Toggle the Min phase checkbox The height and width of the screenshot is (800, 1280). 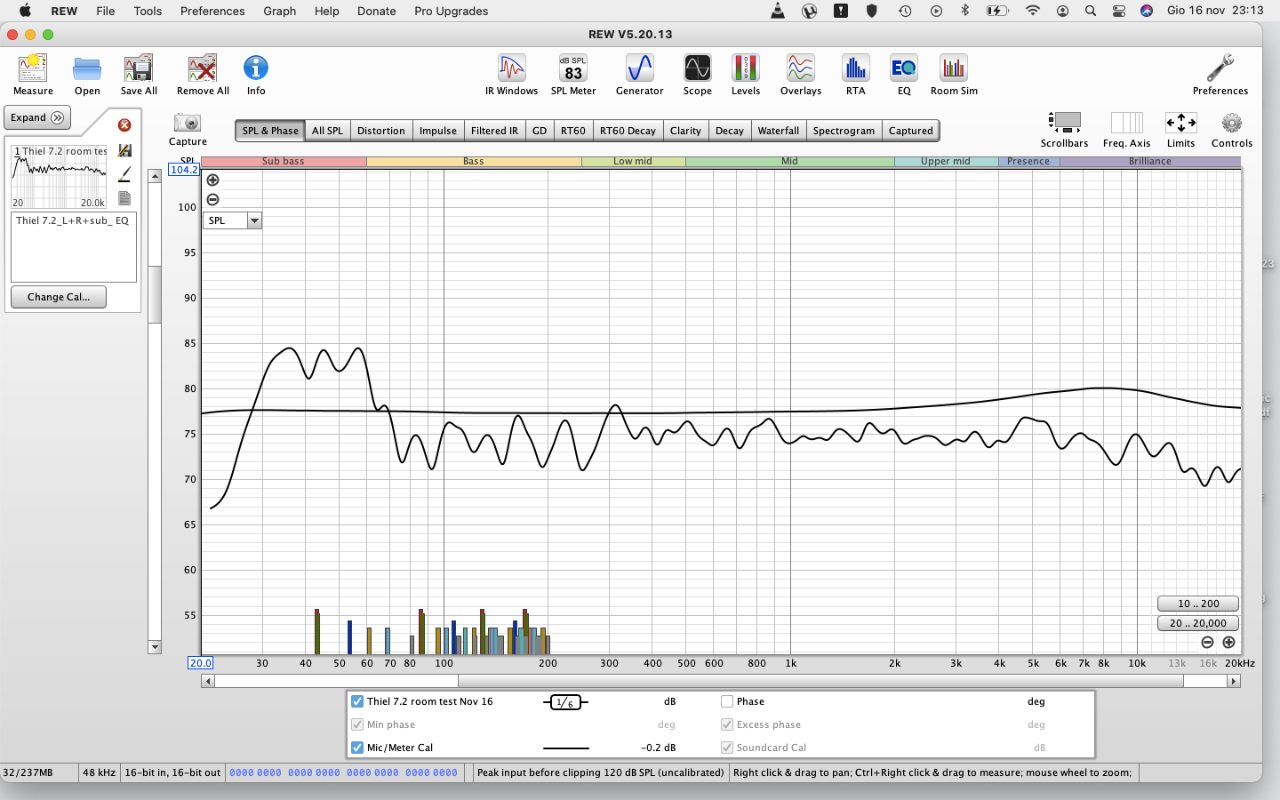(357, 724)
